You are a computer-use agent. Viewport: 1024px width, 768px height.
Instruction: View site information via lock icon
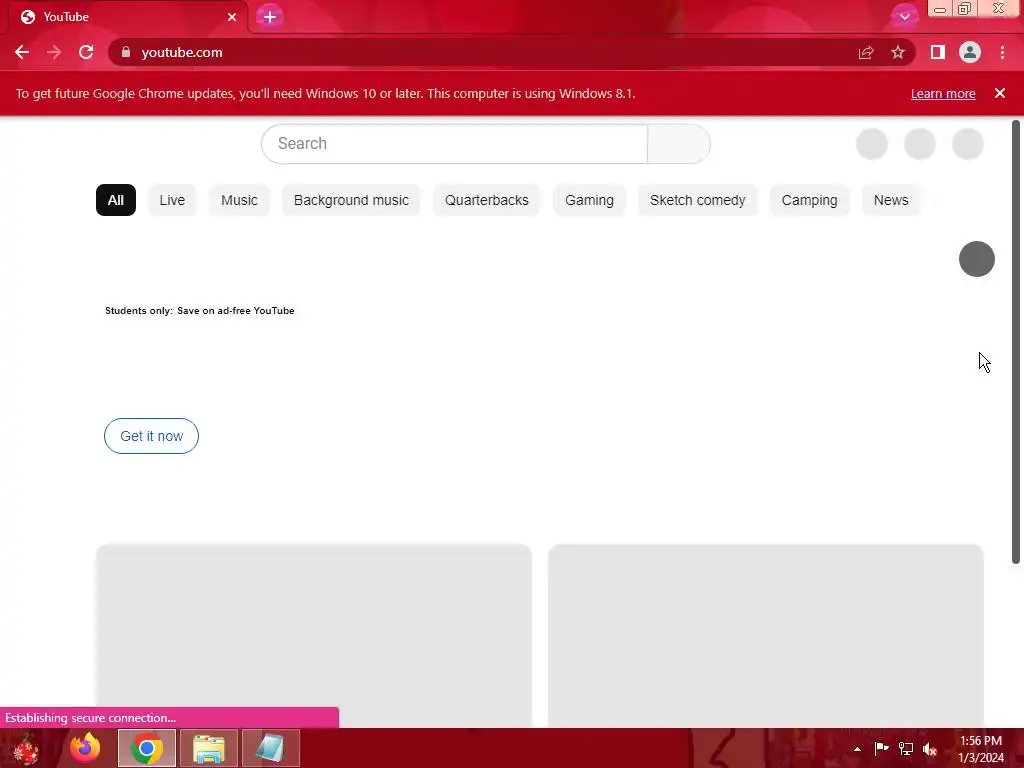click(x=126, y=52)
